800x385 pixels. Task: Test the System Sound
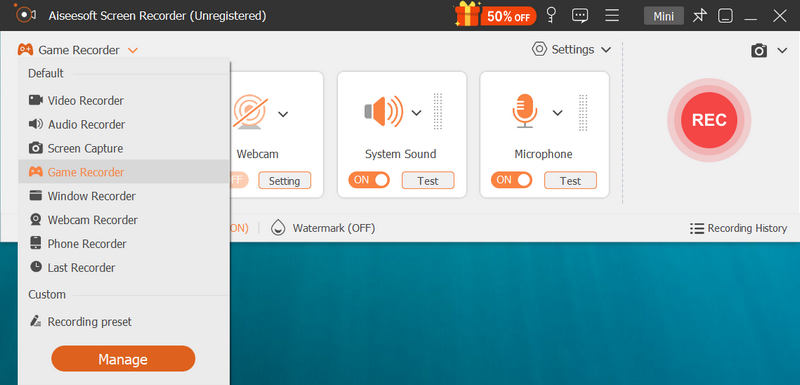(x=428, y=181)
